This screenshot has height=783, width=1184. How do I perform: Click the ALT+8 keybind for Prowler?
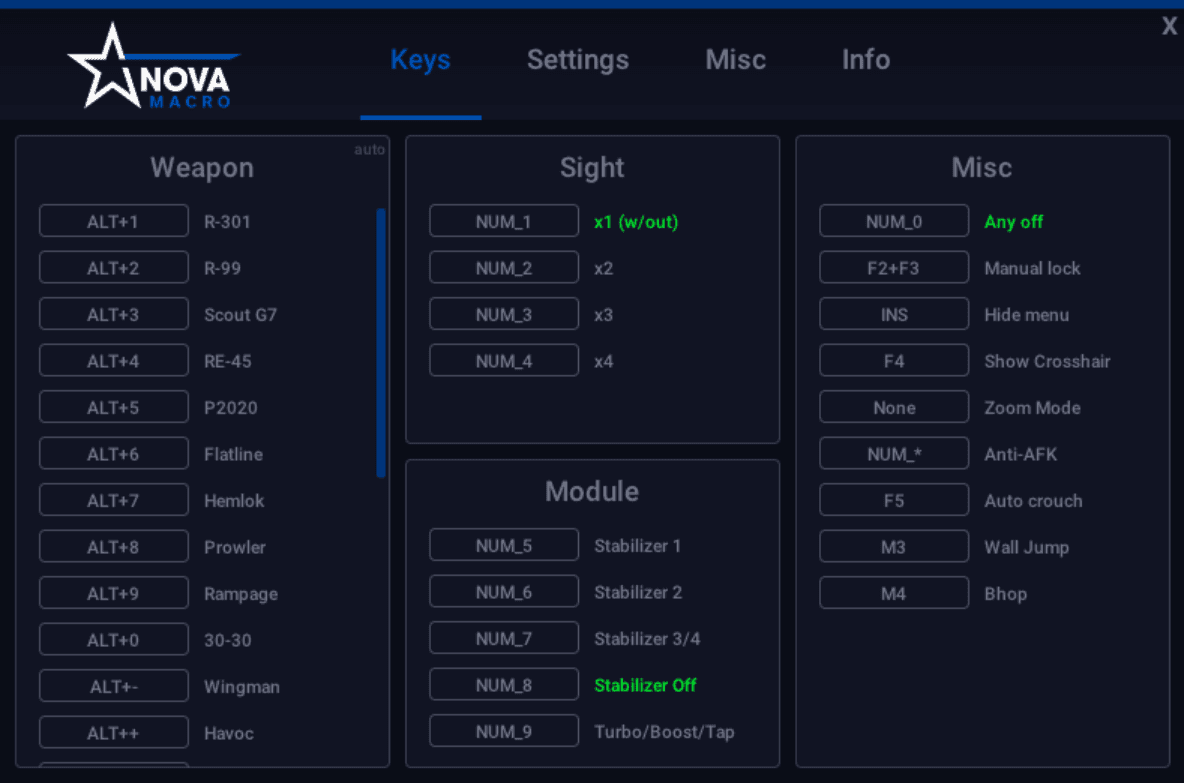113,547
